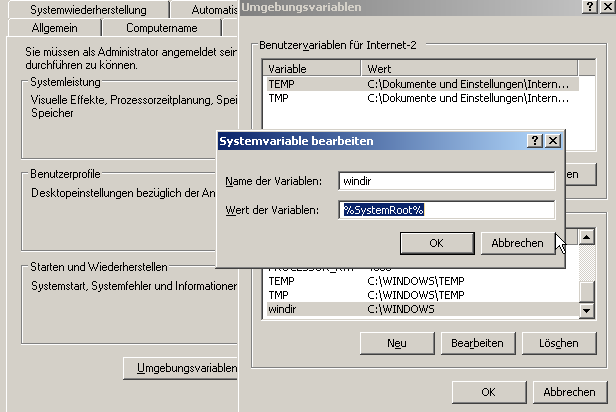
Task: Click the help button in Systemvariable bearbeiten
Action: (x=536, y=141)
